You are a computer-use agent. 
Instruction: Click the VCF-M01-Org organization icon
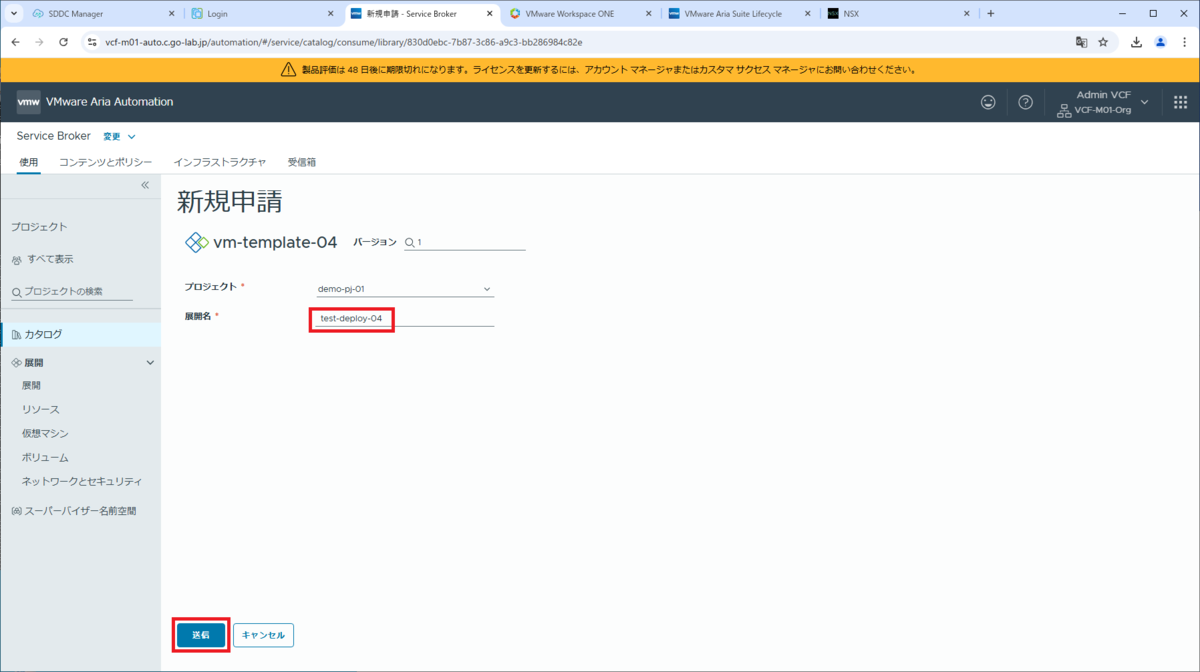[1064, 110]
